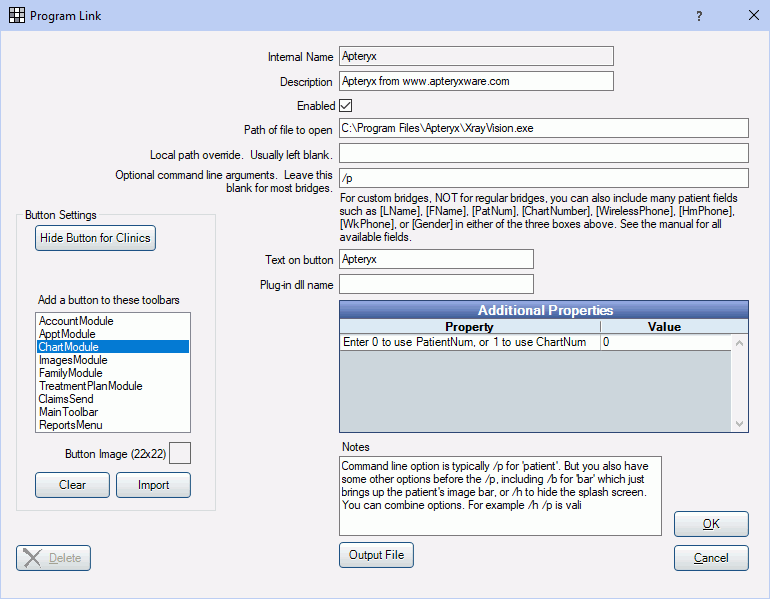This screenshot has height=599, width=770.
Task: Click the command line arguments field
Action: click(544, 178)
